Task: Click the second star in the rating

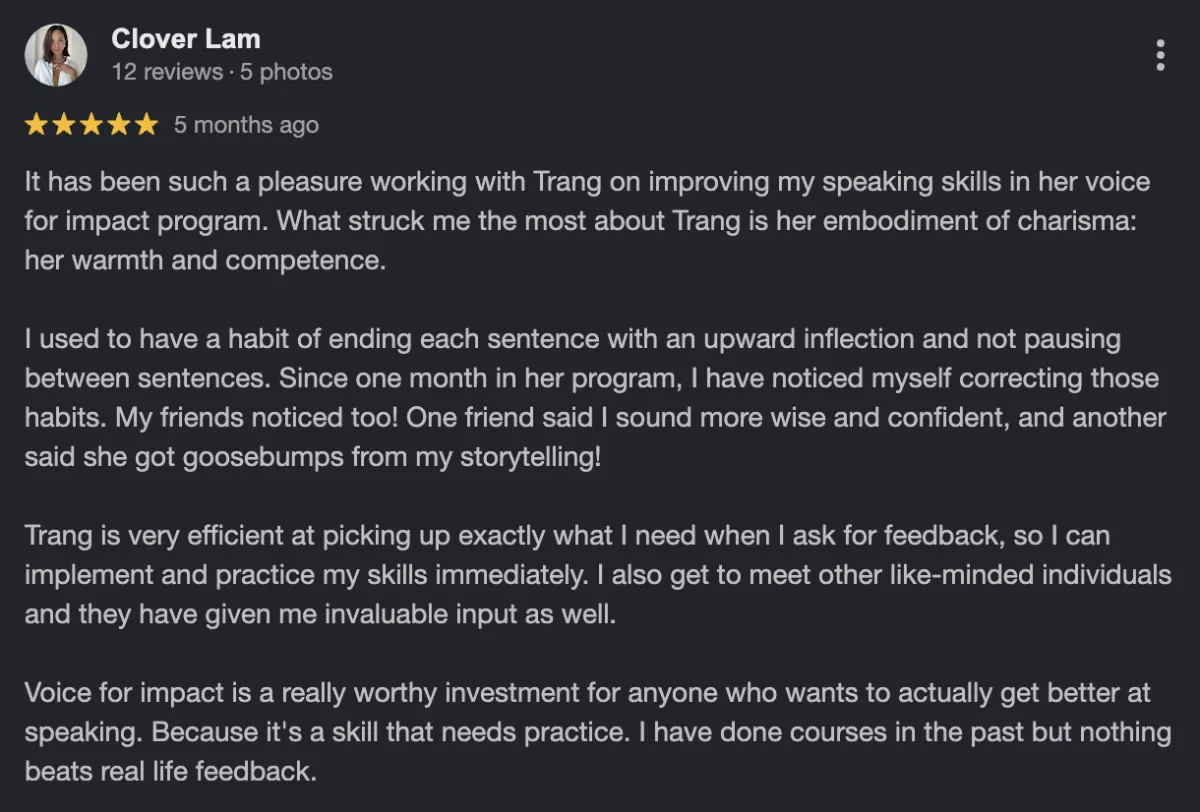Action: (x=64, y=125)
